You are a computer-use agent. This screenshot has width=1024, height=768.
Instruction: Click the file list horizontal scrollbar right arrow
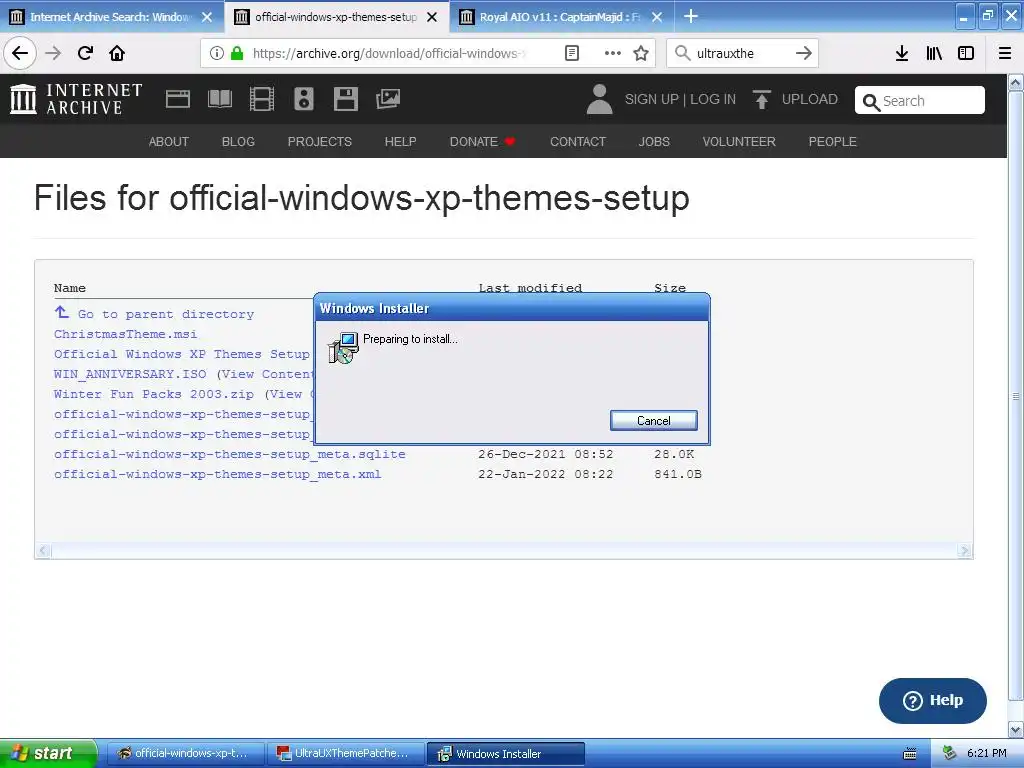[x=965, y=551]
